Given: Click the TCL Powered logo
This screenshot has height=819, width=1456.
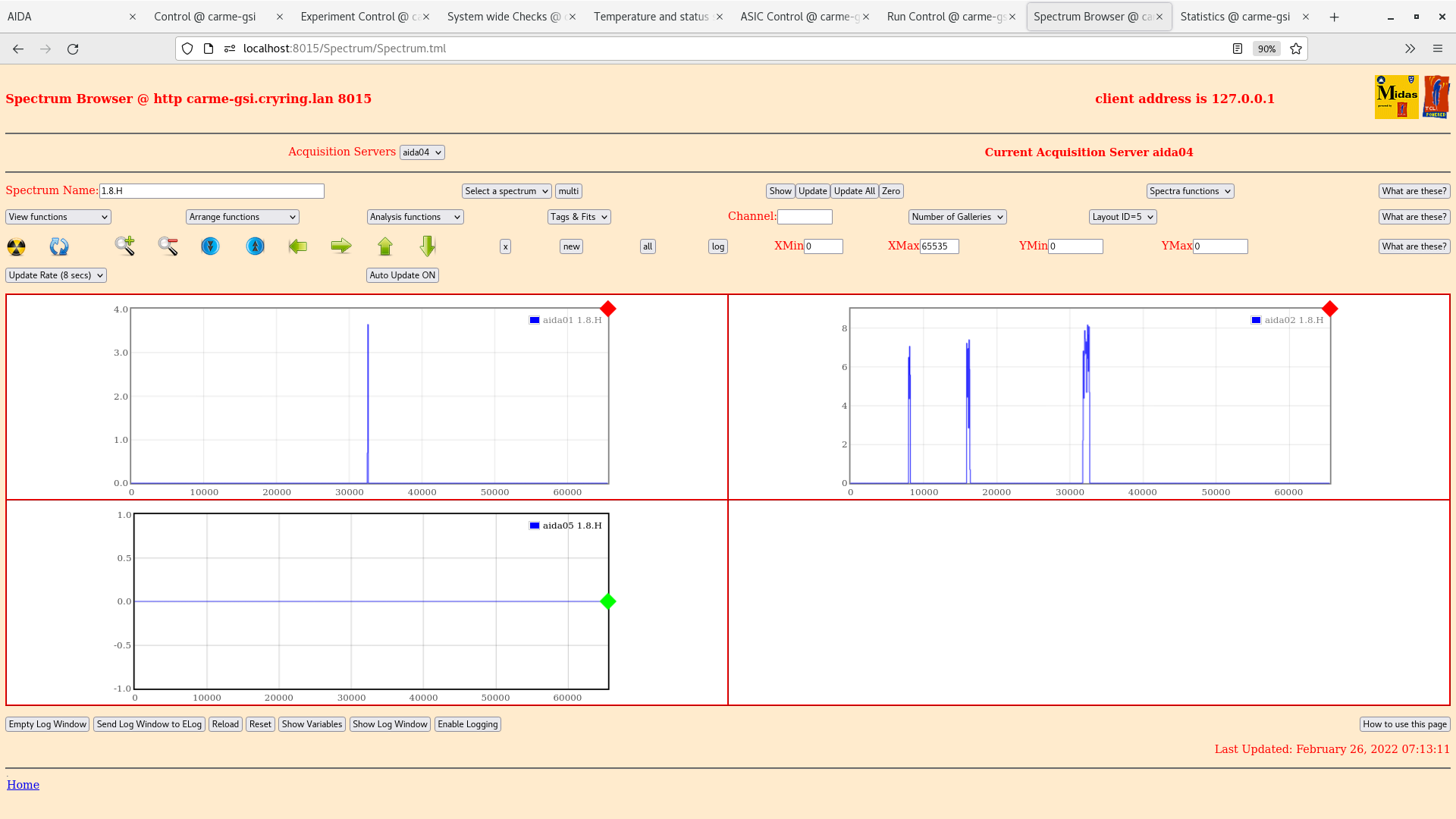Looking at the screenshot, I should 1436,97.
